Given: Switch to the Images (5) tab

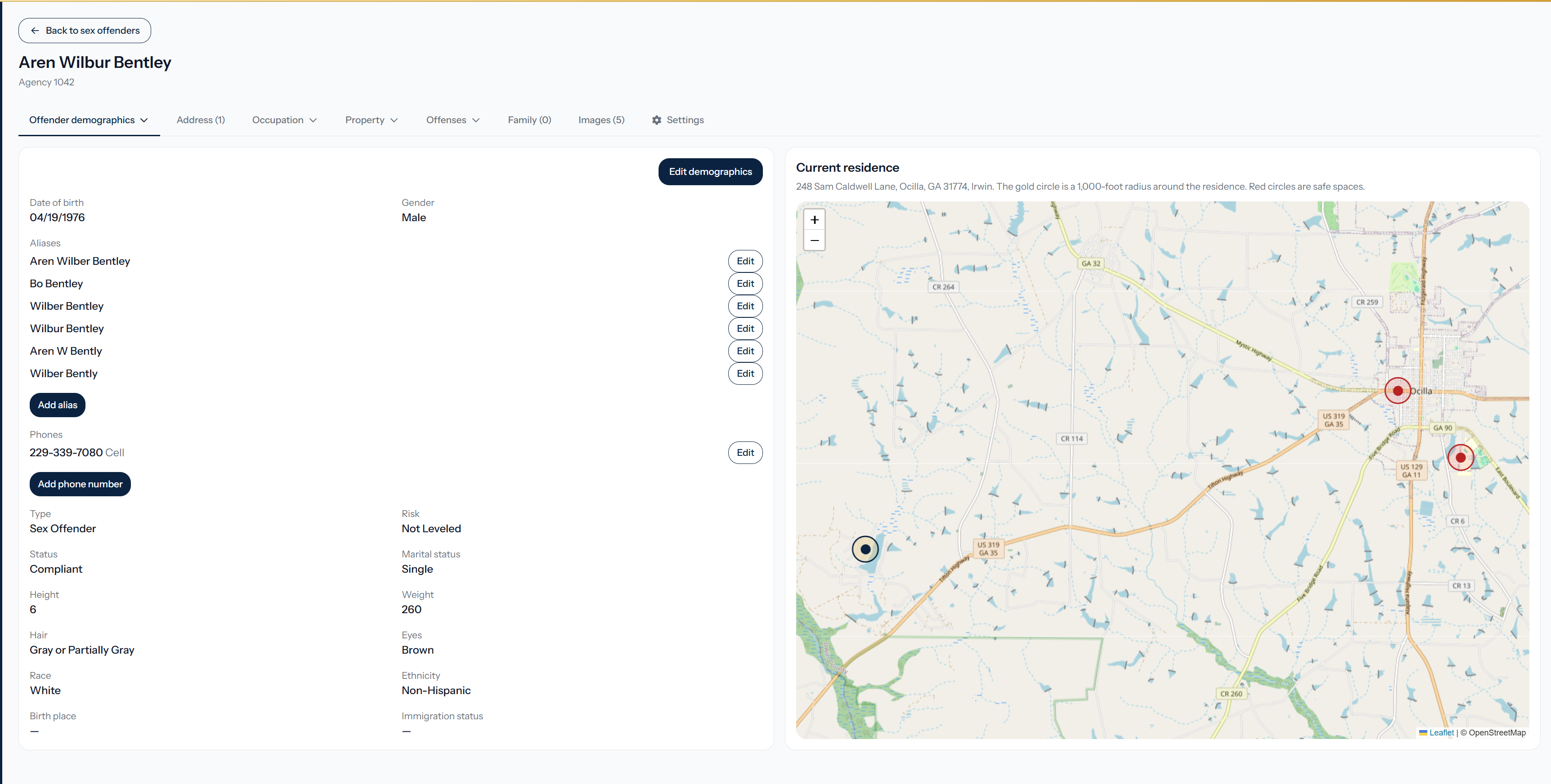Looking at the screenshot, I should 601,120.
